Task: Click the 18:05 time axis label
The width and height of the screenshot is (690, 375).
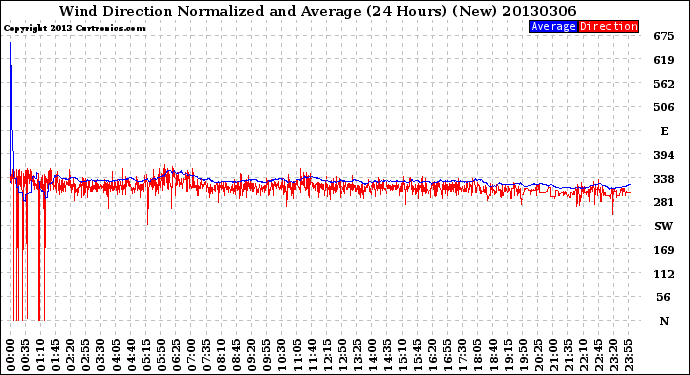Action: pos(478,355)
